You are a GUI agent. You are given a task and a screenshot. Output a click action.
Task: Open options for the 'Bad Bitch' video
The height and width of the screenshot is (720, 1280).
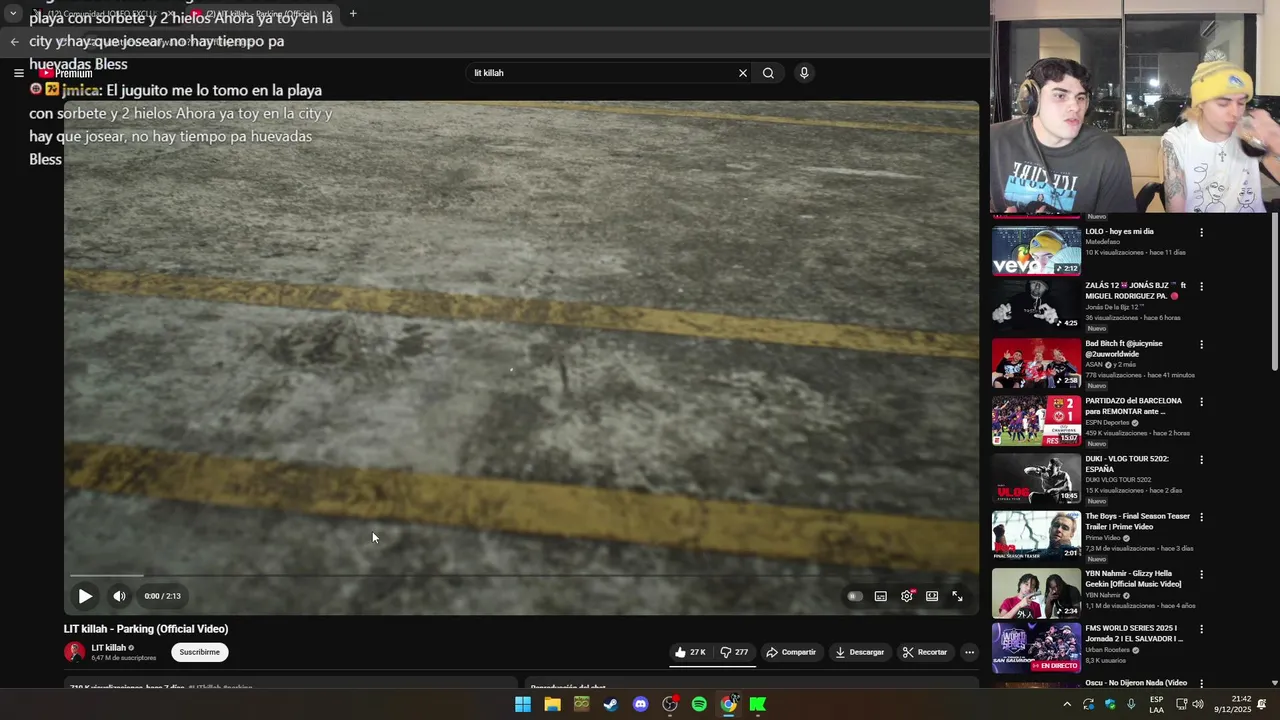point(1201,344)
